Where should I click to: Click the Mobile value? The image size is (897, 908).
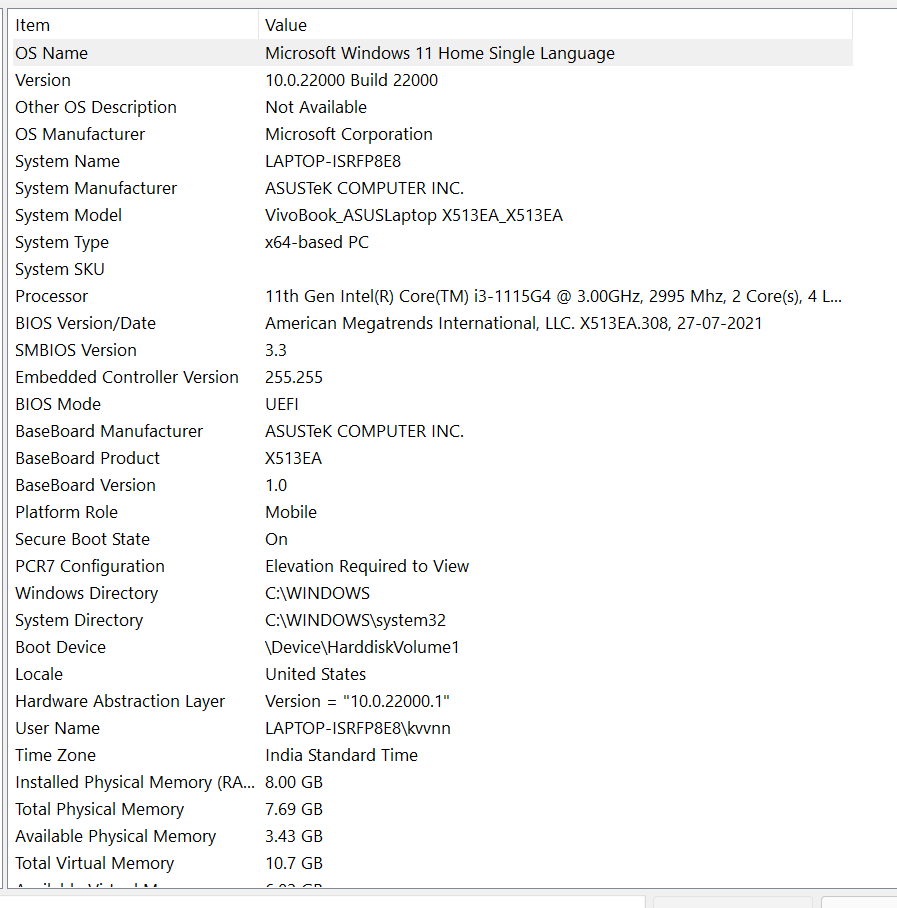point(291,512)
